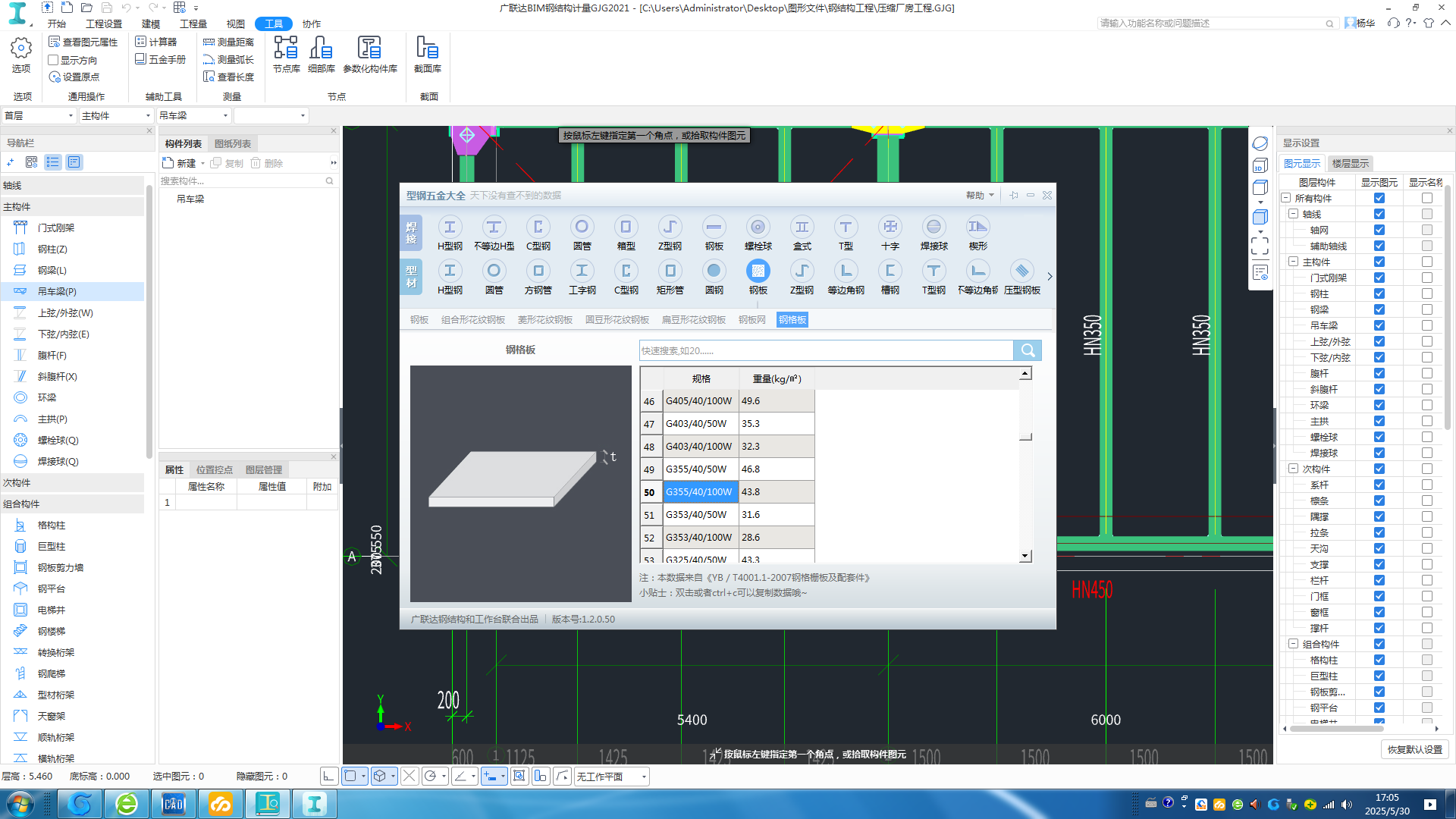Viewport: 1456px width, 819px height.
Task: Open the 建模 ribbon tab
Action: click(151, 24)
